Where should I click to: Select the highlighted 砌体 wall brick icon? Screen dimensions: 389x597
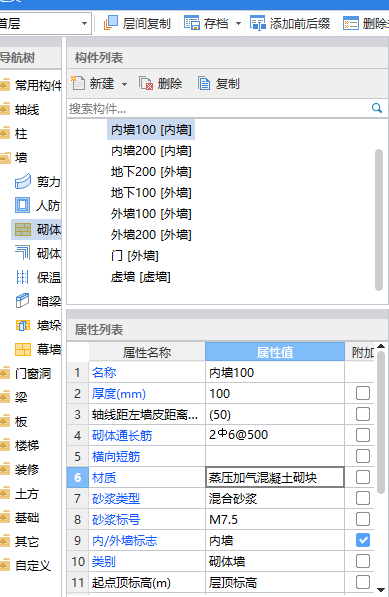click(x=23, y=229)
